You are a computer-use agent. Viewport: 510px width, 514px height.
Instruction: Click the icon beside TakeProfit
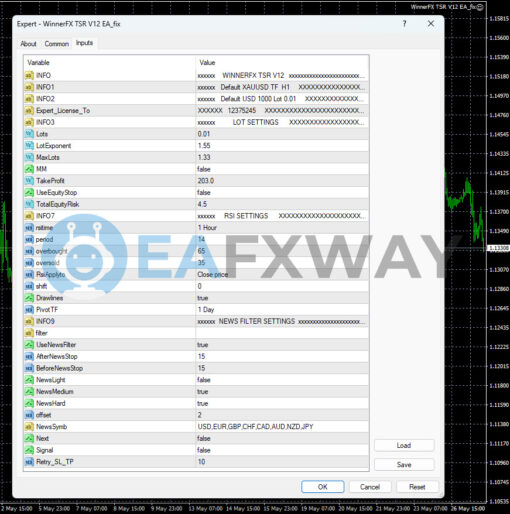tap(29, 181)
